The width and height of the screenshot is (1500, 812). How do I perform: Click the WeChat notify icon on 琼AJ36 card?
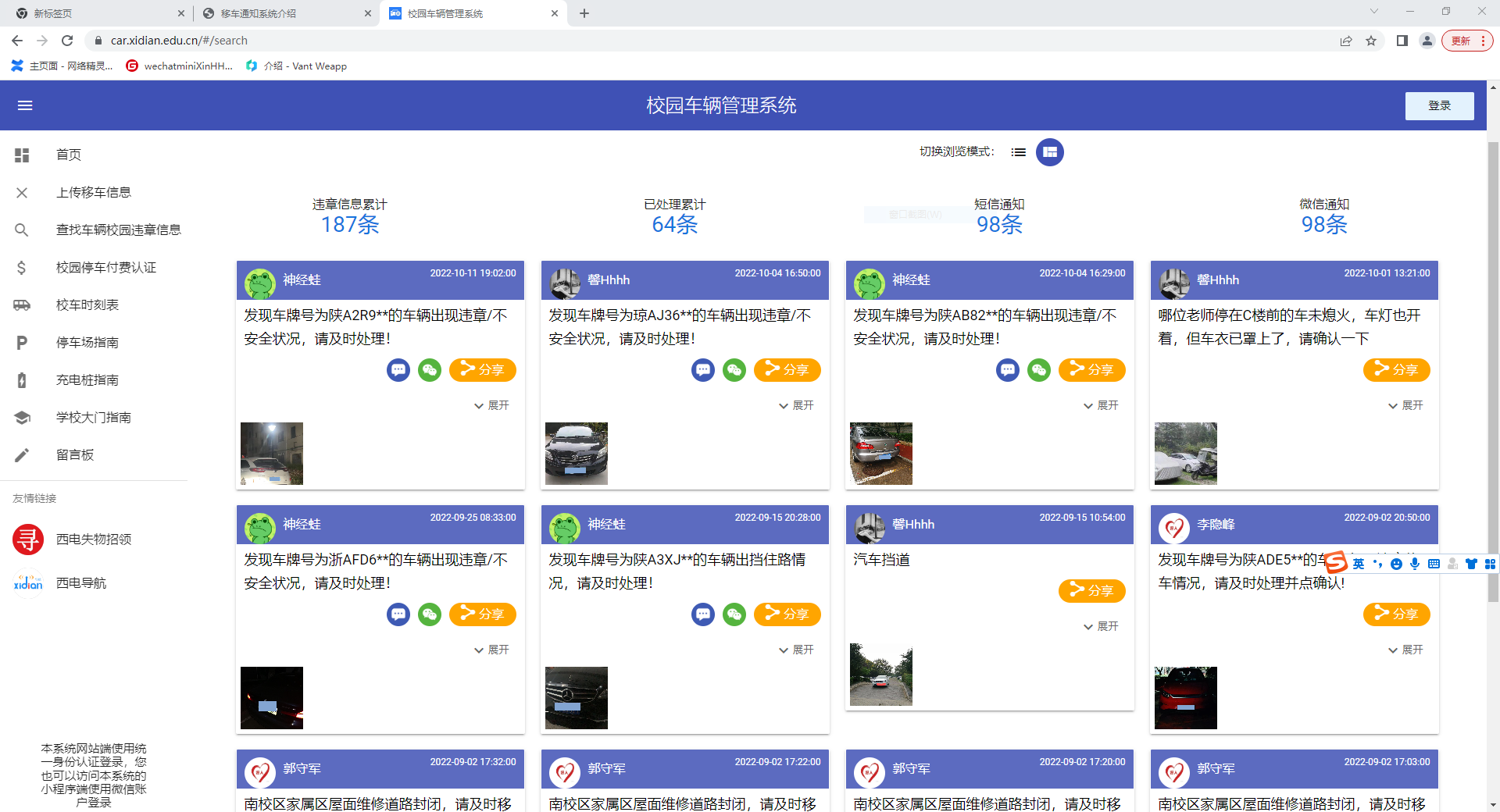[x=734, y=369]
